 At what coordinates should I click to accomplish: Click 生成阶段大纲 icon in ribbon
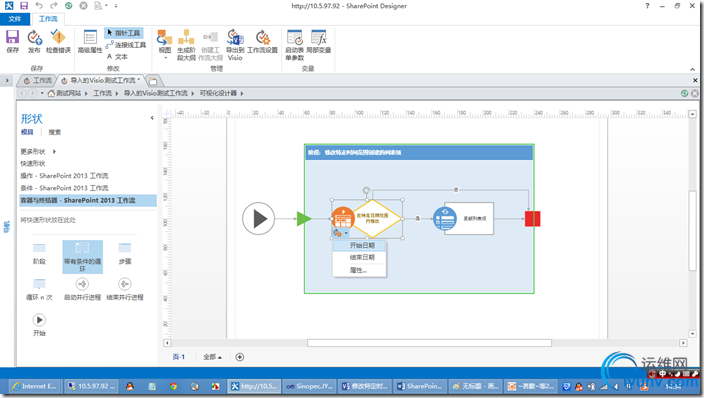click(186, 44)
